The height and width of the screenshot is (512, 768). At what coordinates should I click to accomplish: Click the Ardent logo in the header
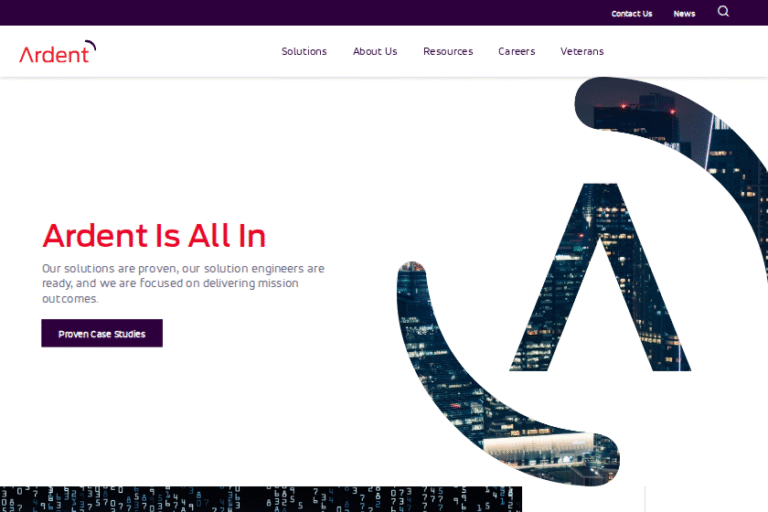[x=58, y=52]
